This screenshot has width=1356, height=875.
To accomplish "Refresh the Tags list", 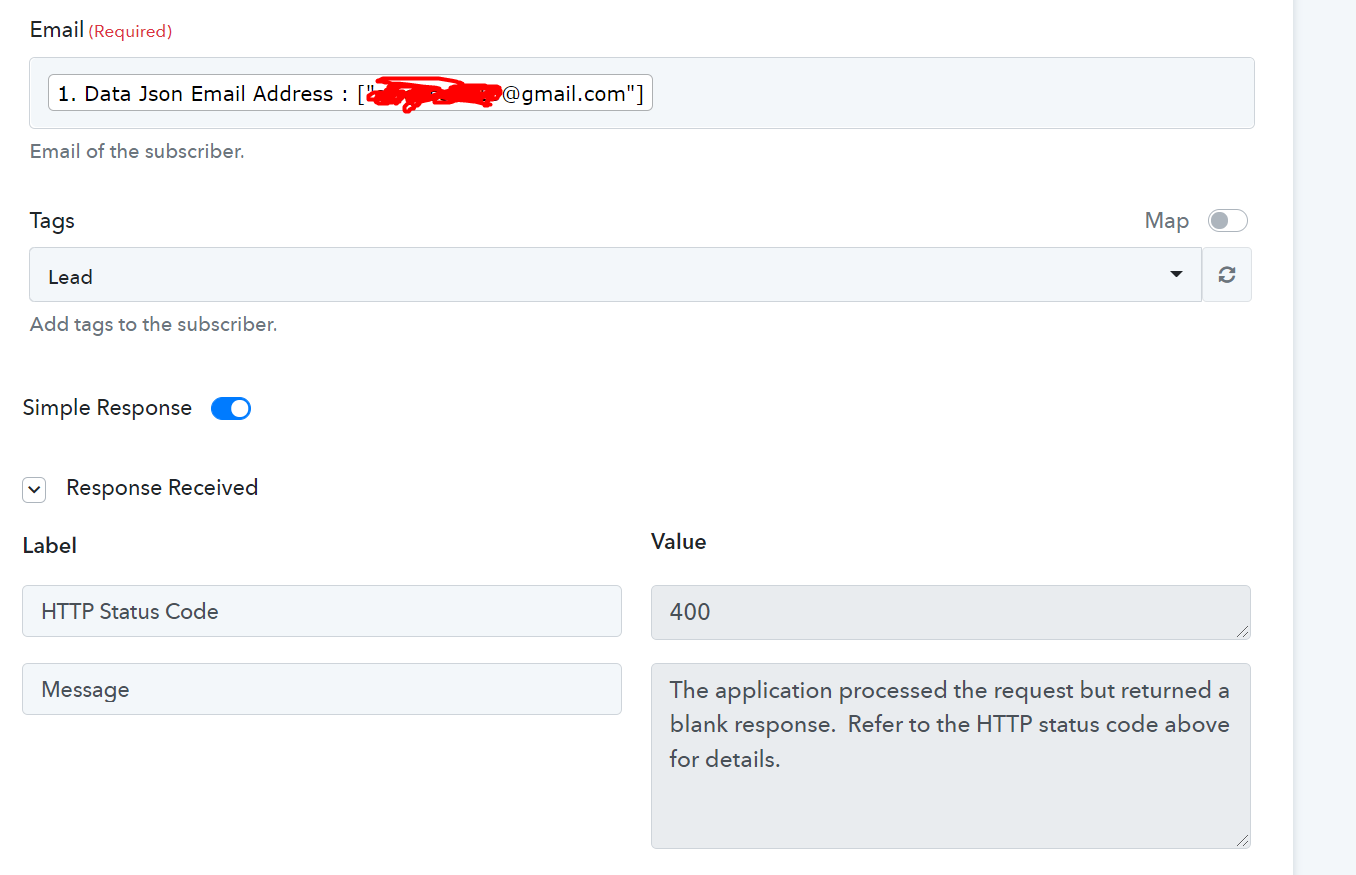I will (x=1227, y=275).
